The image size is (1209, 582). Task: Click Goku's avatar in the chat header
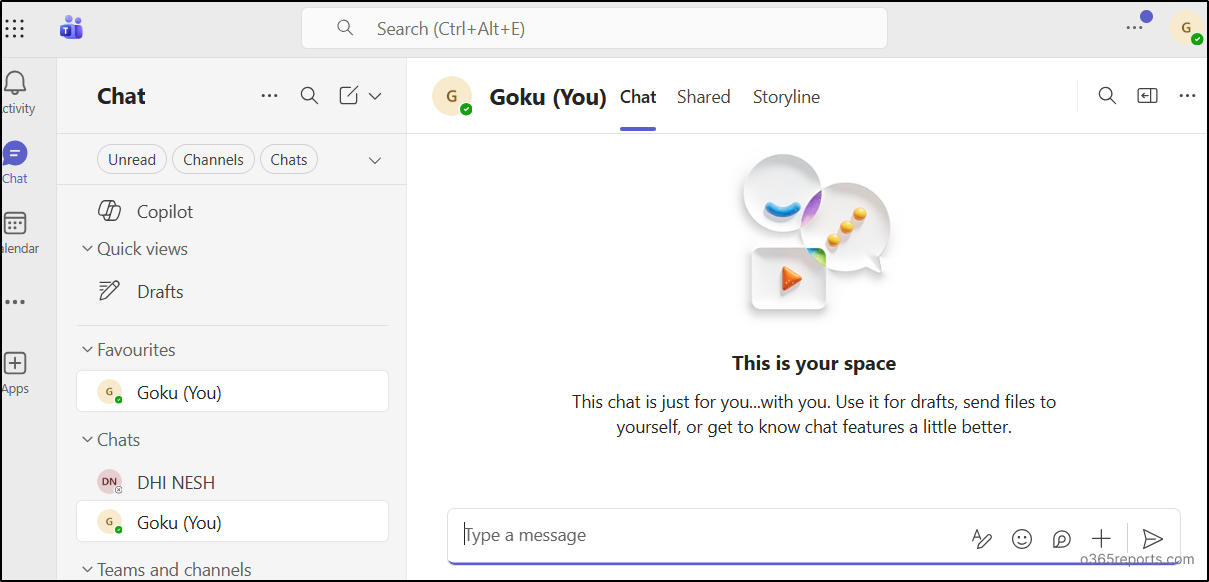pos(452,96)
